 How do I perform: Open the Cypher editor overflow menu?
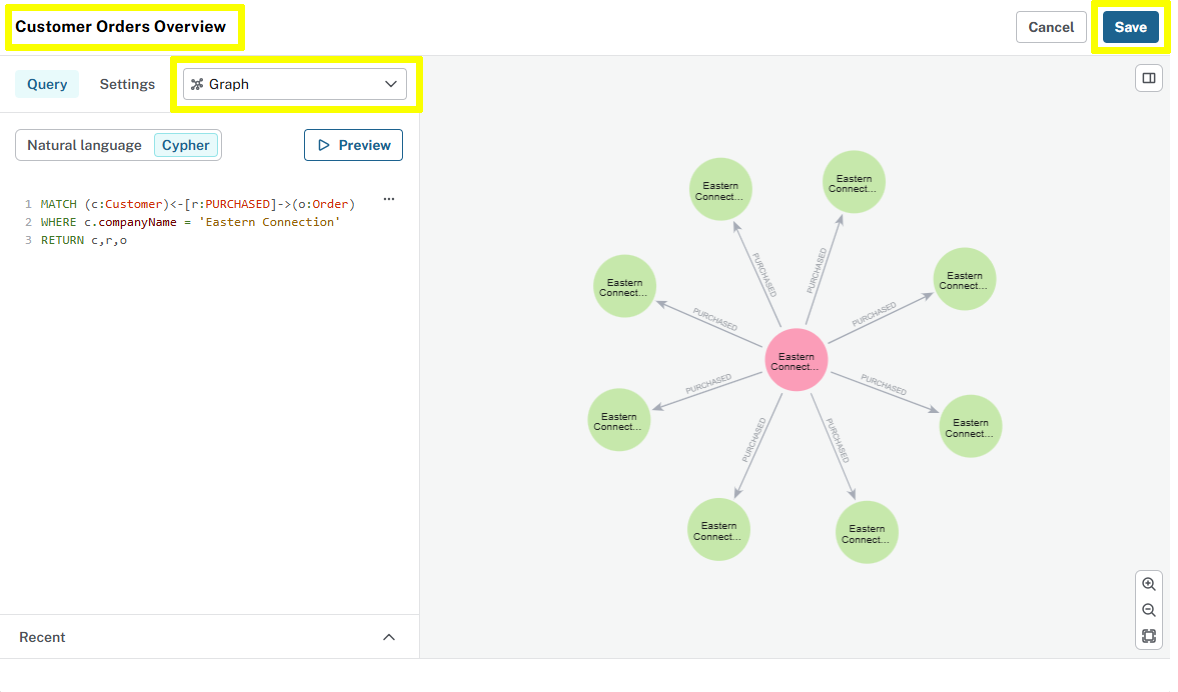coord(388,199)
